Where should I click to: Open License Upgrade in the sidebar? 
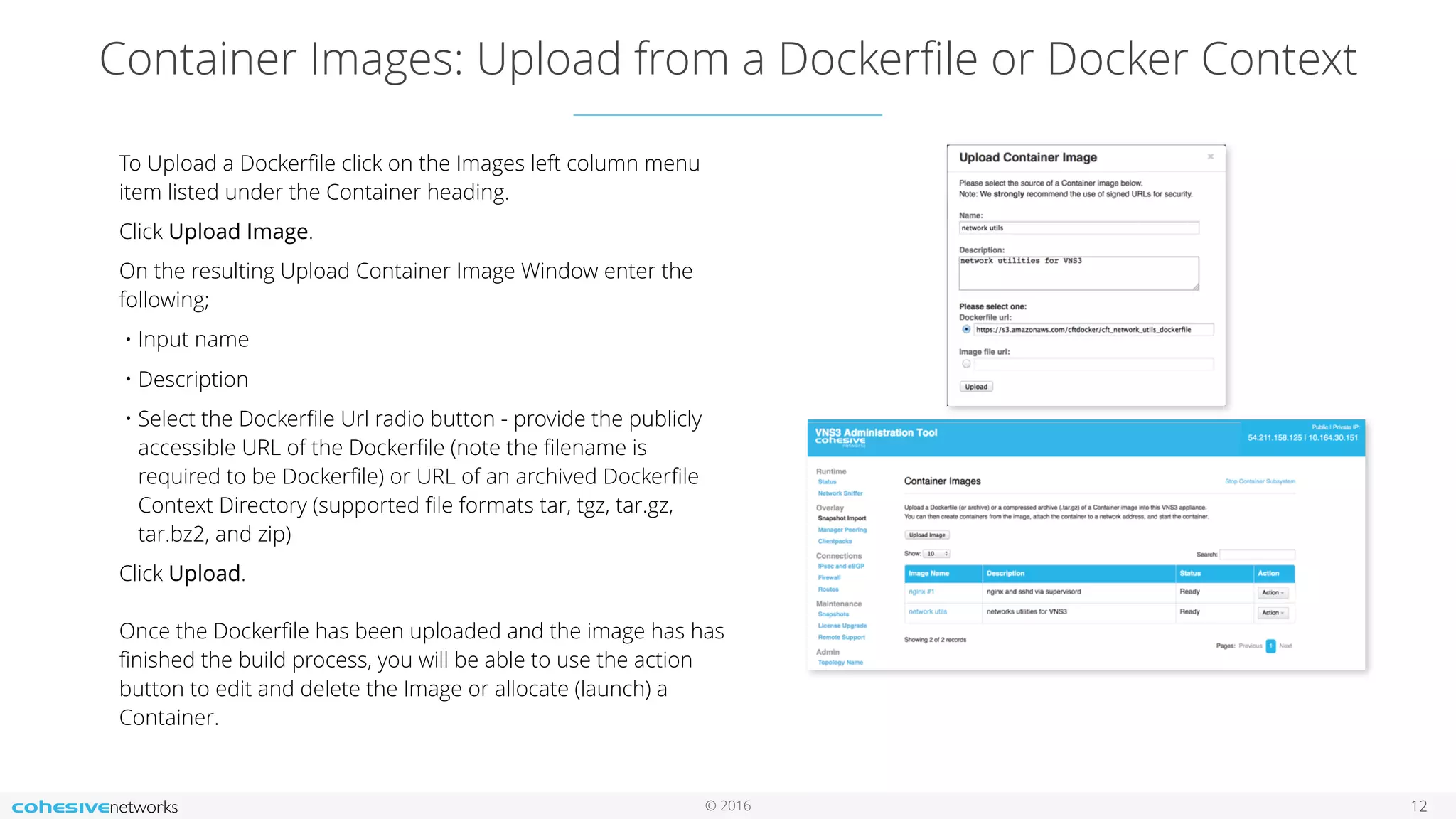pyautogui.click(x=842, y=626)
